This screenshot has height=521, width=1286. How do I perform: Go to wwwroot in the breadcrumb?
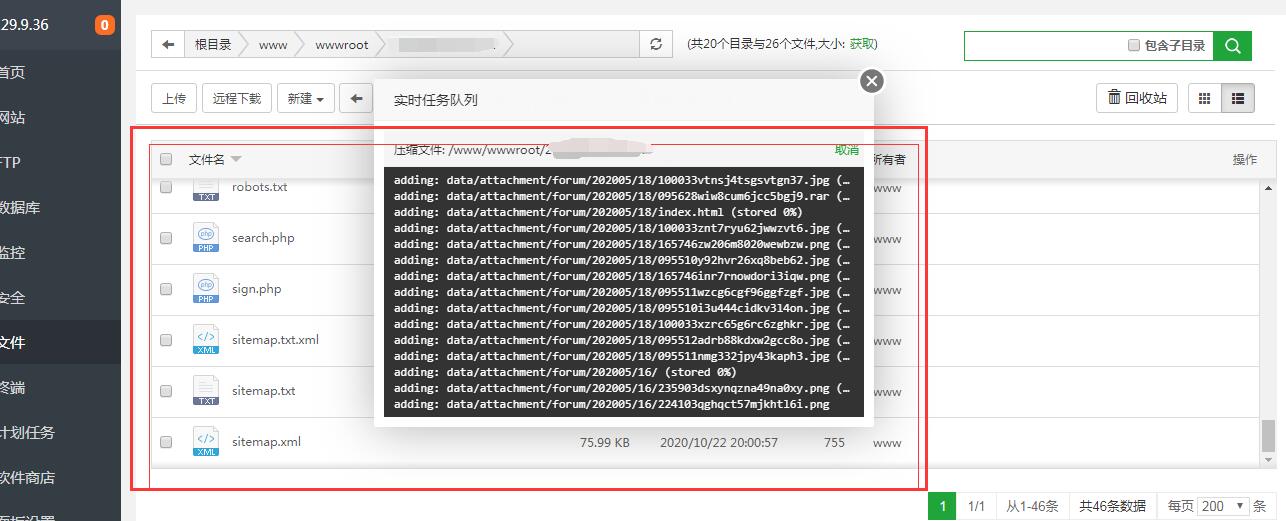342,44
